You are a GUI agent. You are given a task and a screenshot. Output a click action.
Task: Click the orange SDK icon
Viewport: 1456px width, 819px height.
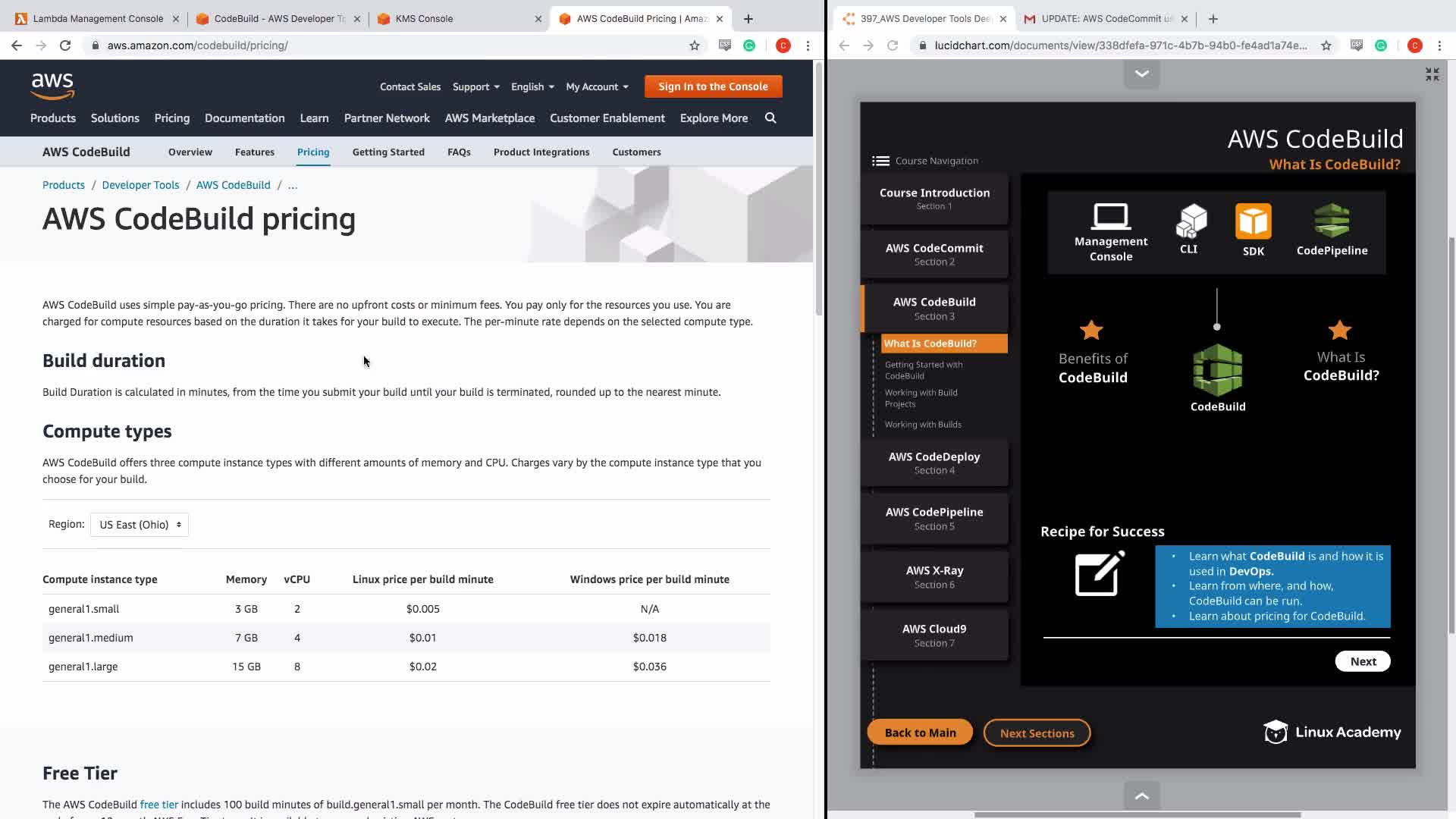point(1253,221)
